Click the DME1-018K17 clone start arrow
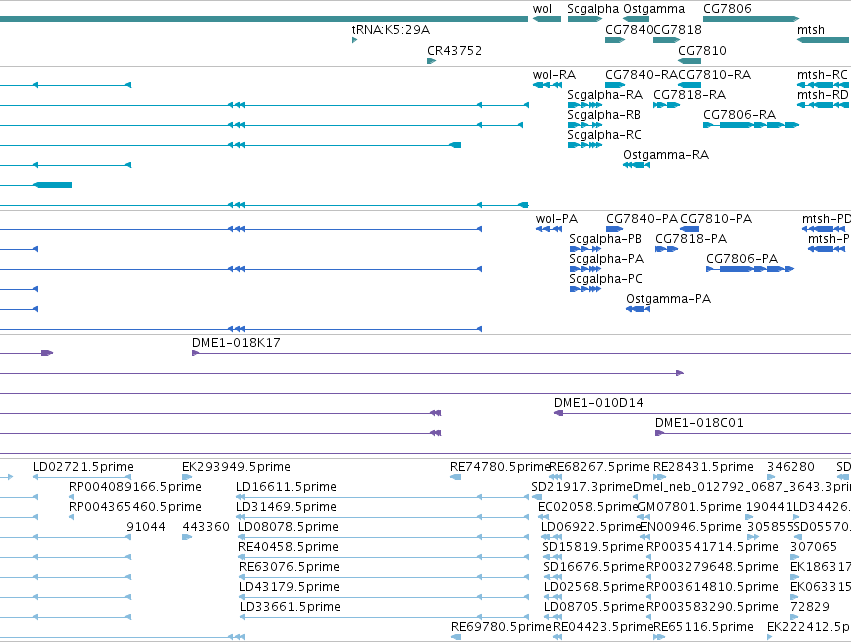 click(195, 353)
